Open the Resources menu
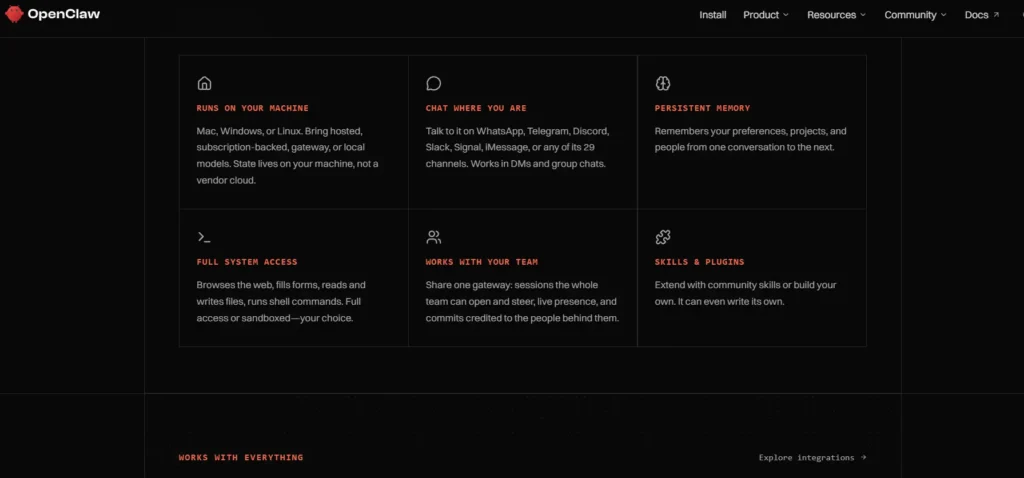This screenshot has width=1024, height=478. coord(836,15)
